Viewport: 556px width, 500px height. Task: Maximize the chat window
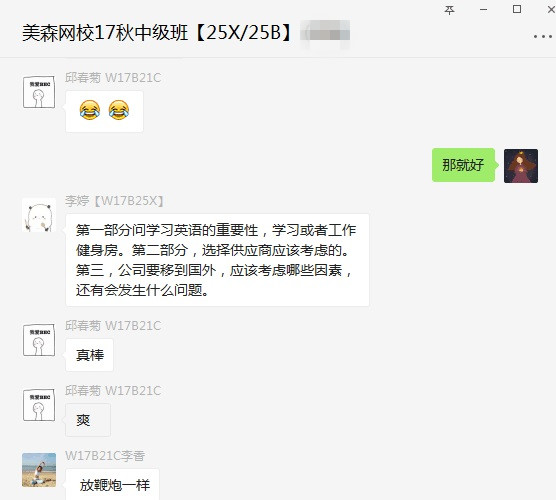(x=517, y=10)
